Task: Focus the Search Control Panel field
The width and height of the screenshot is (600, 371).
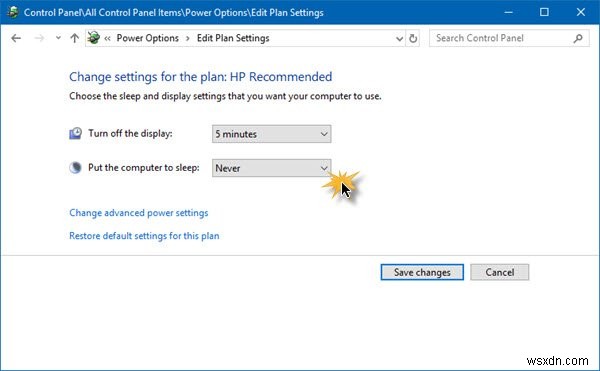Action: pyautogui.click(x=509, y=38)
